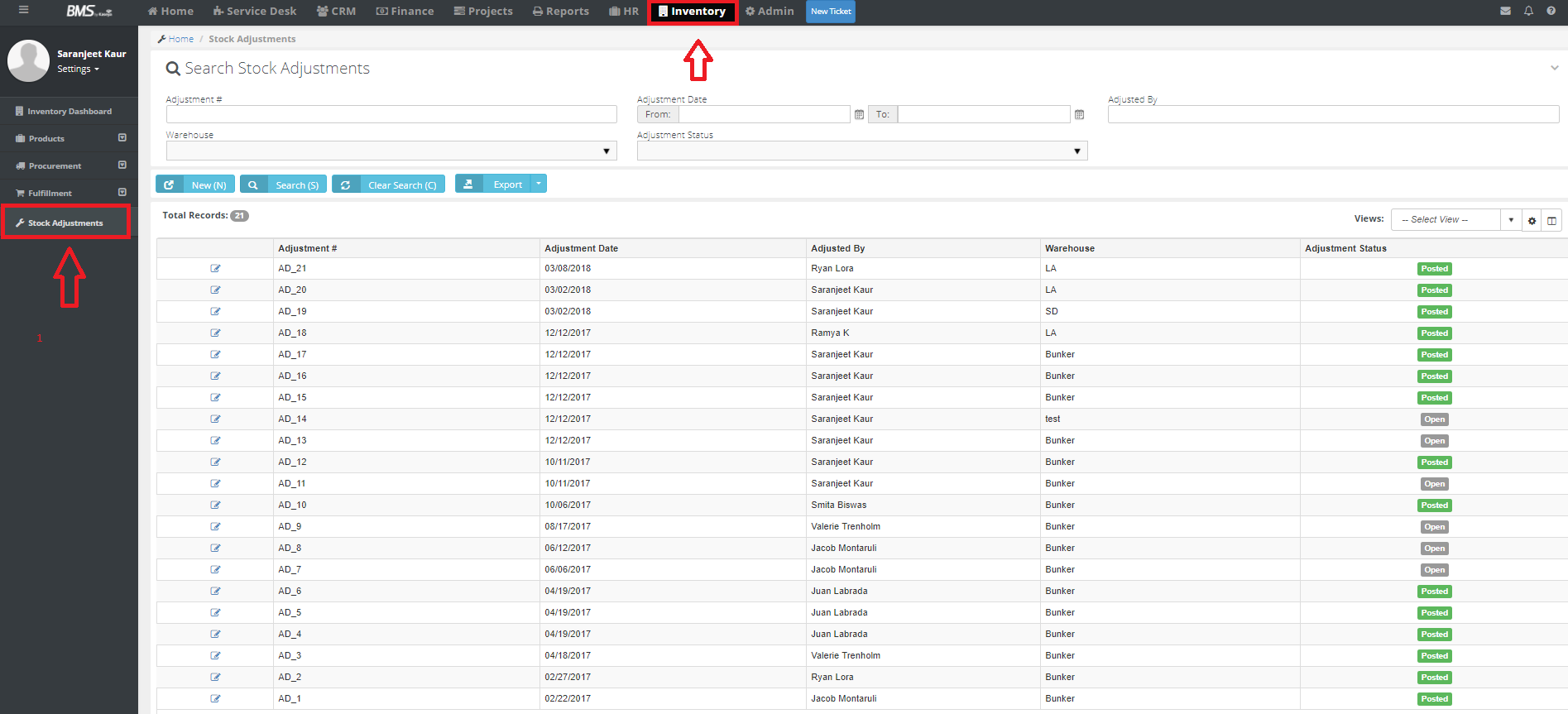Viewport: 1568px width, 714px height.
Task: Click the edit icon for AD_19
Action: point(215,311)
